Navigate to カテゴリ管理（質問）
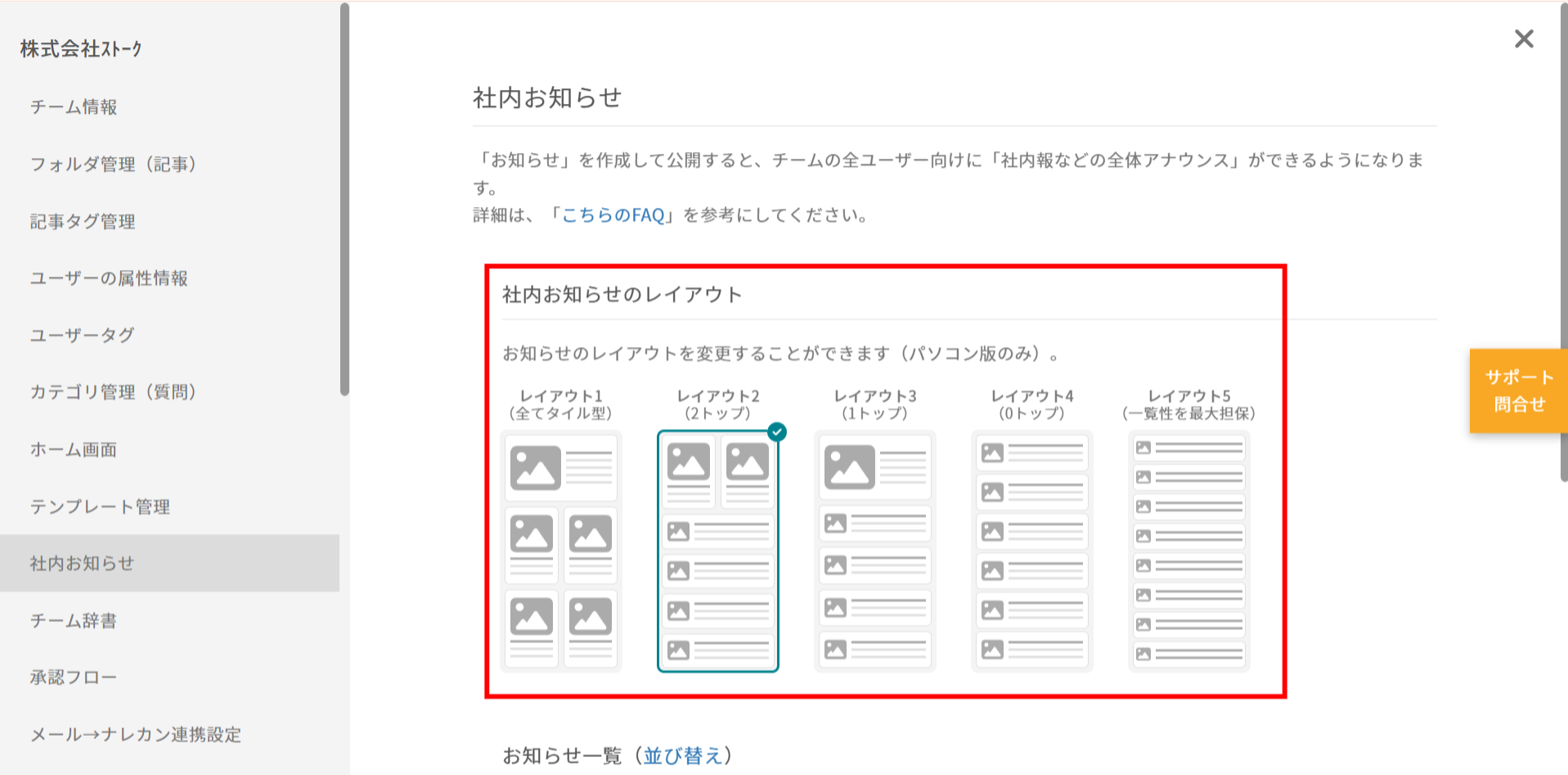Image resolution: width=1568 pixels, height=775 pixels. pos(113,392)
